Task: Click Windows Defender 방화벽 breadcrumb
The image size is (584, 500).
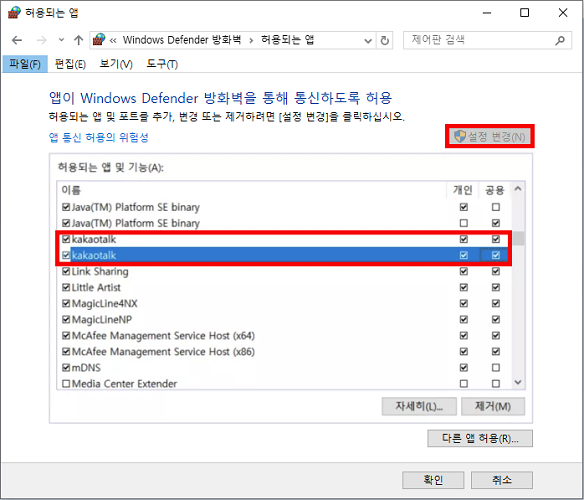Action: [182, 40]
